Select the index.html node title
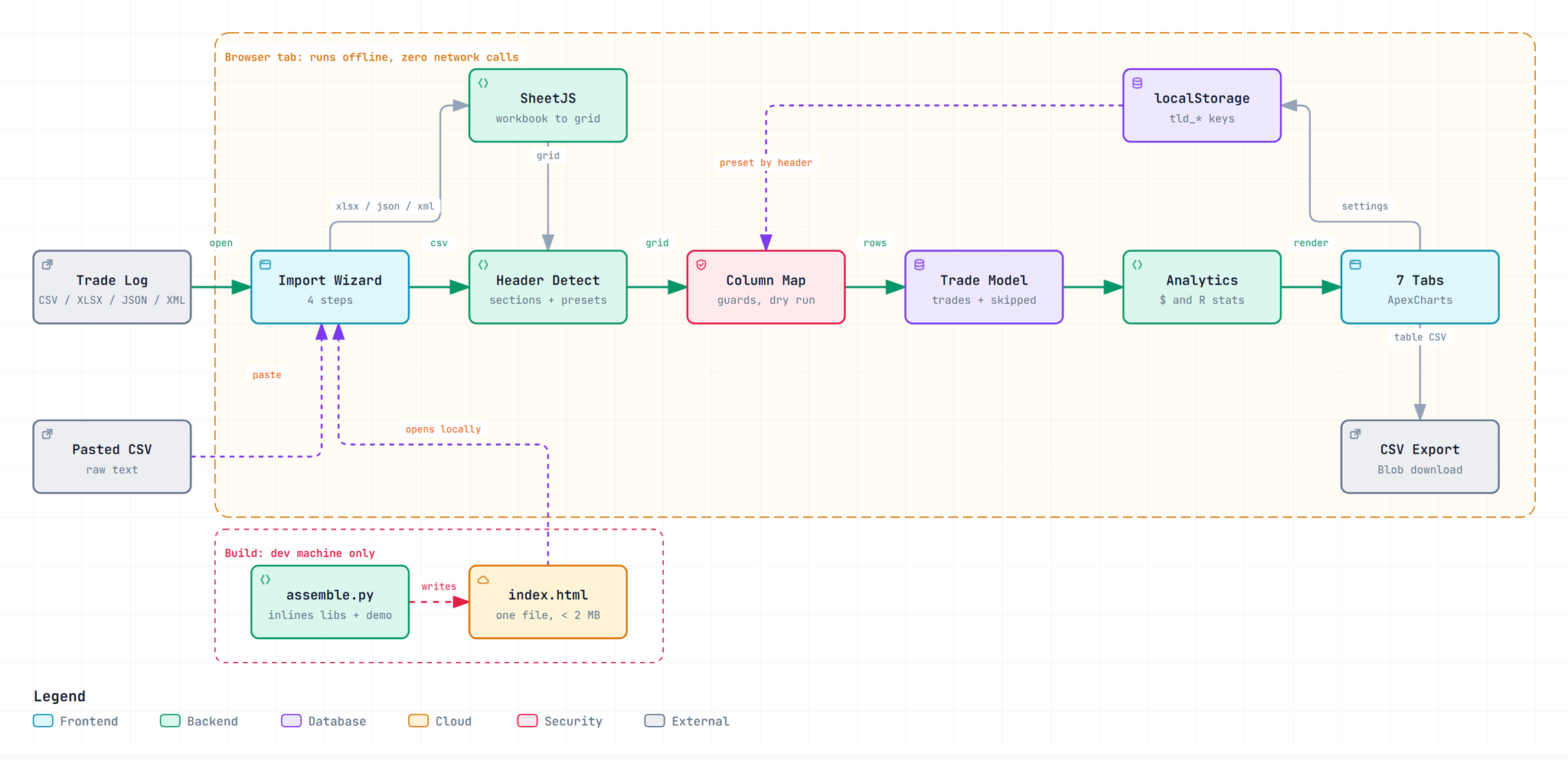 click(548, 595)
